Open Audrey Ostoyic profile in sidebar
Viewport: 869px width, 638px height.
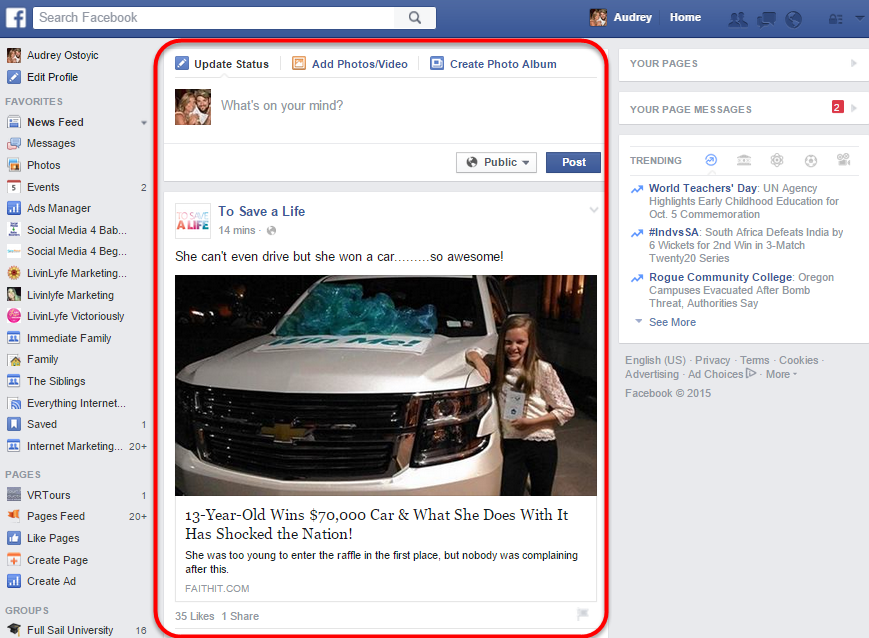[63, 55]
